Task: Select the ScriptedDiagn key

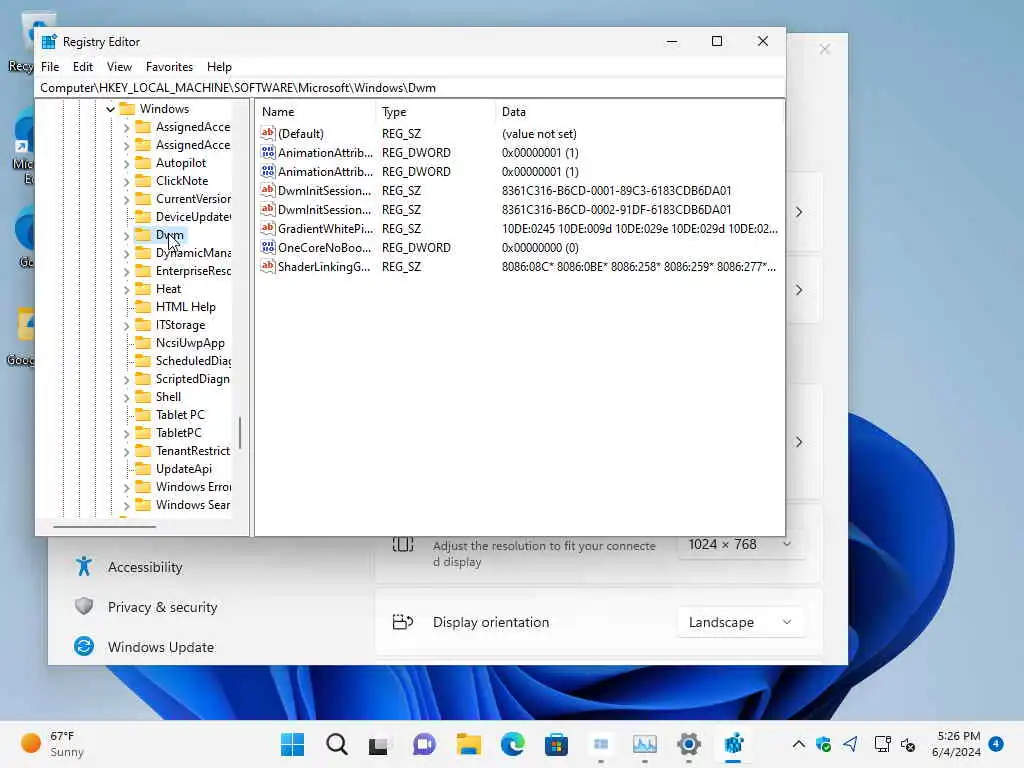Action: [x=193, y=379]
